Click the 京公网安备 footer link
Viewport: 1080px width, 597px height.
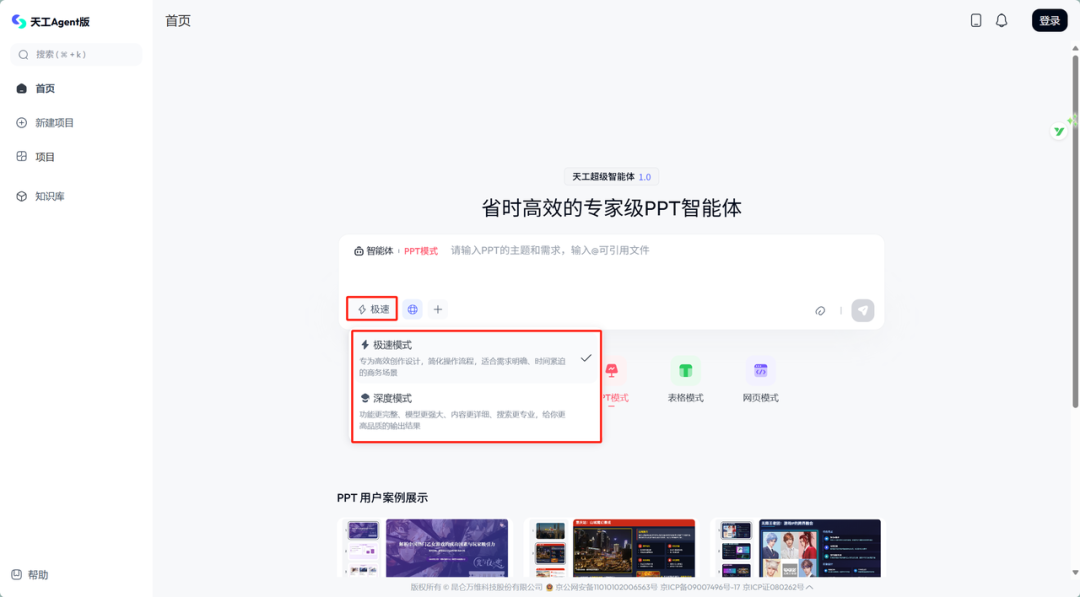click(606, 587)
